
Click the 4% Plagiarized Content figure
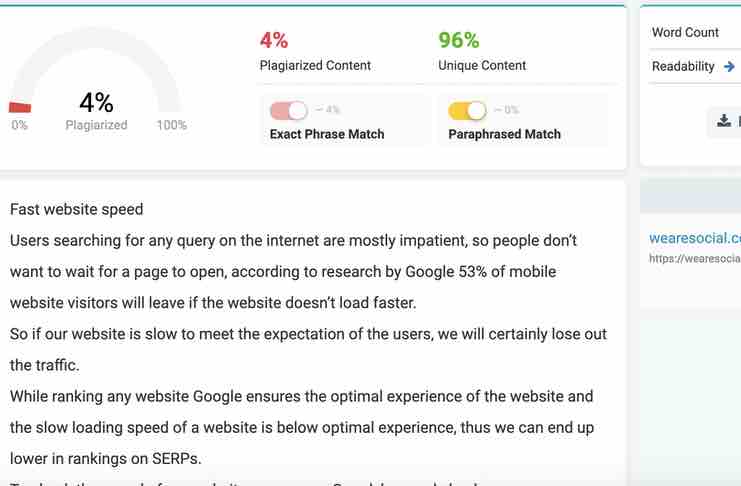click(x=274, y=40)
